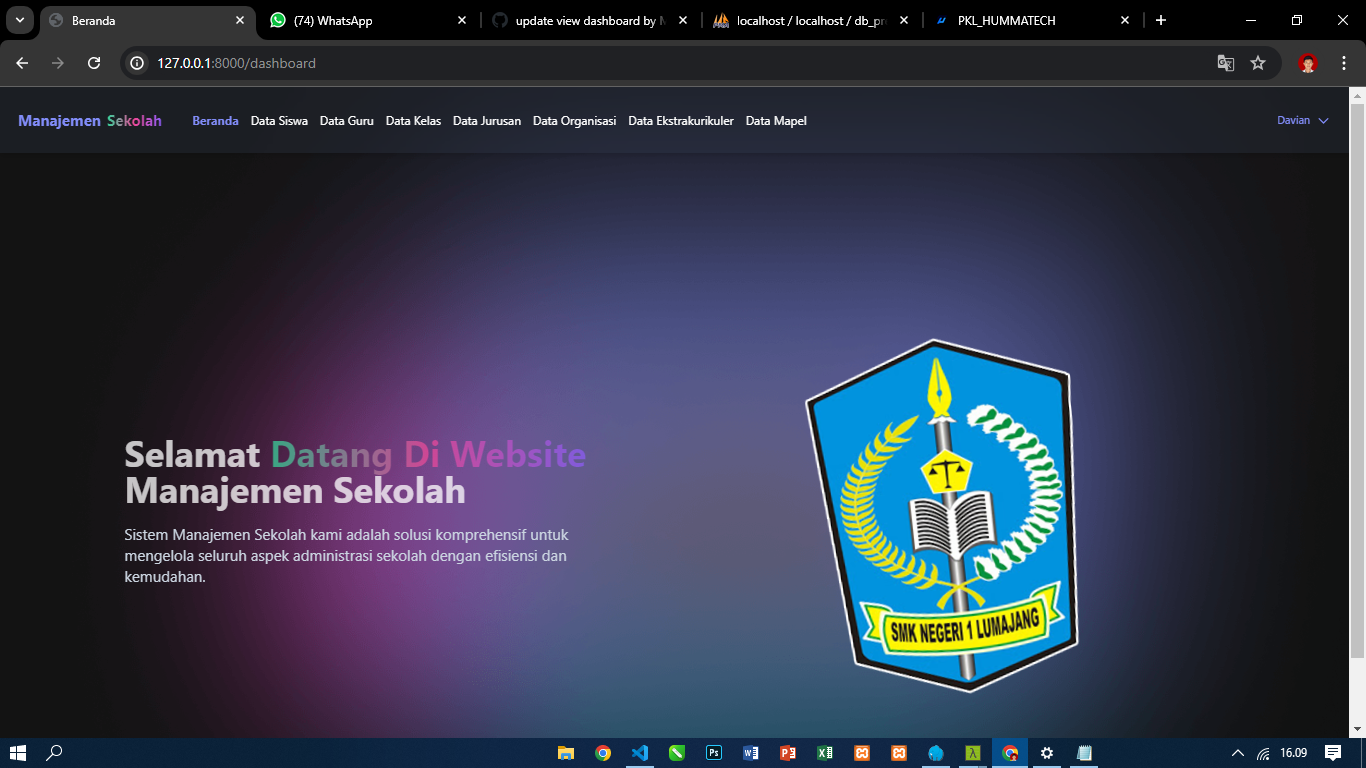Close the WhatsApp tab
The width and height of the screenshot is (1366, 768).
tap(462, 20)
